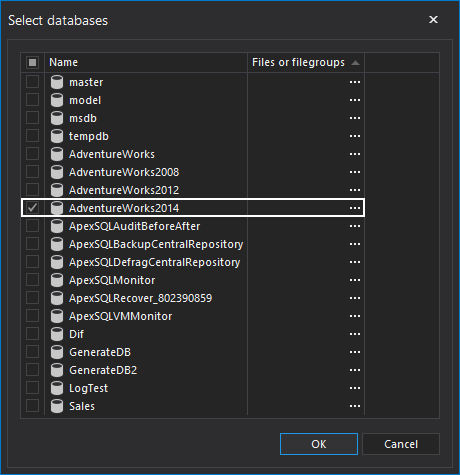The image size is (460, 475).
Task: Click the Dif database icon
Action: click(57, 334)
